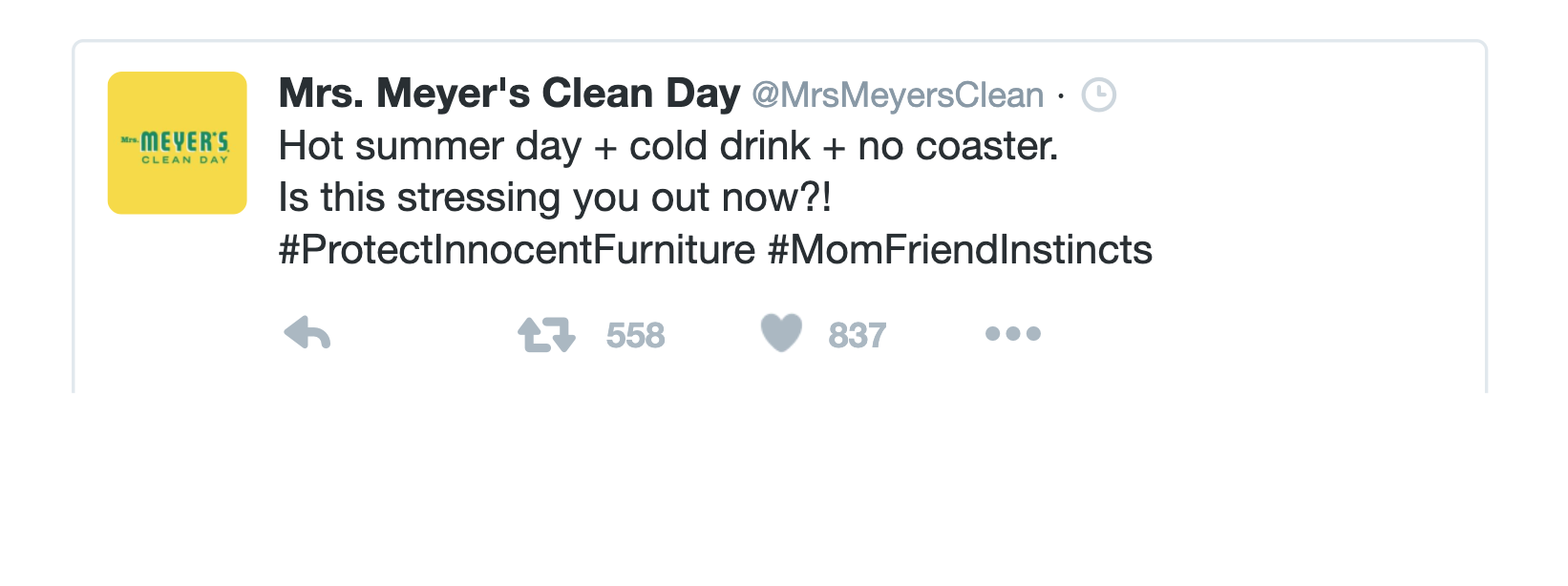This screenshot has height=586, width=1568.
Task: Click the 'Is this stressing you out now?!' line
Action: [x=555, y=198]
